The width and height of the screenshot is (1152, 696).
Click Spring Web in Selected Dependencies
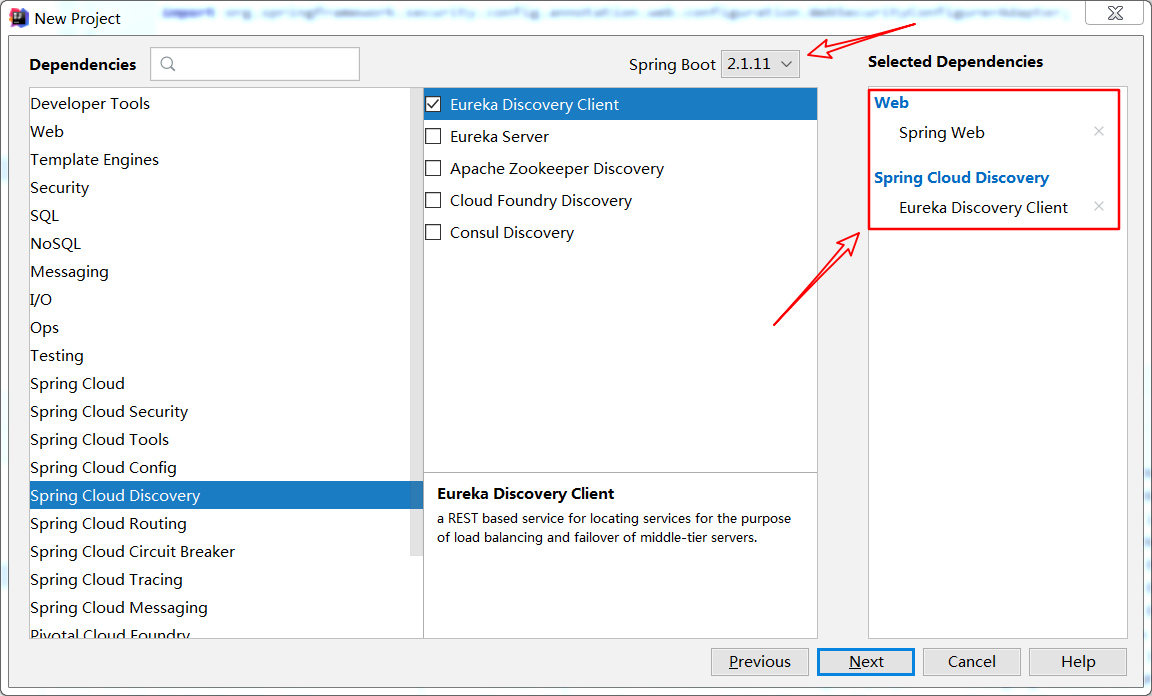[941, 133]
